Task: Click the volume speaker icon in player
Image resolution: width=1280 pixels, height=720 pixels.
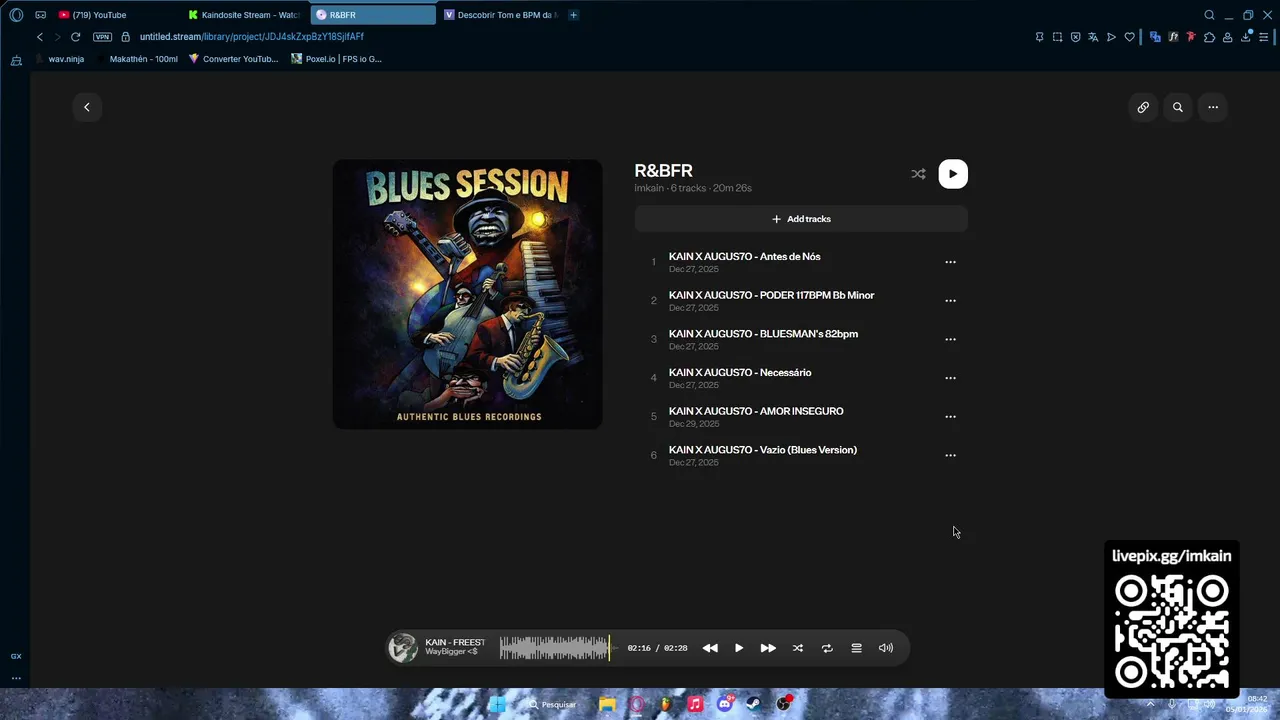Action: (x=886, y=648)
